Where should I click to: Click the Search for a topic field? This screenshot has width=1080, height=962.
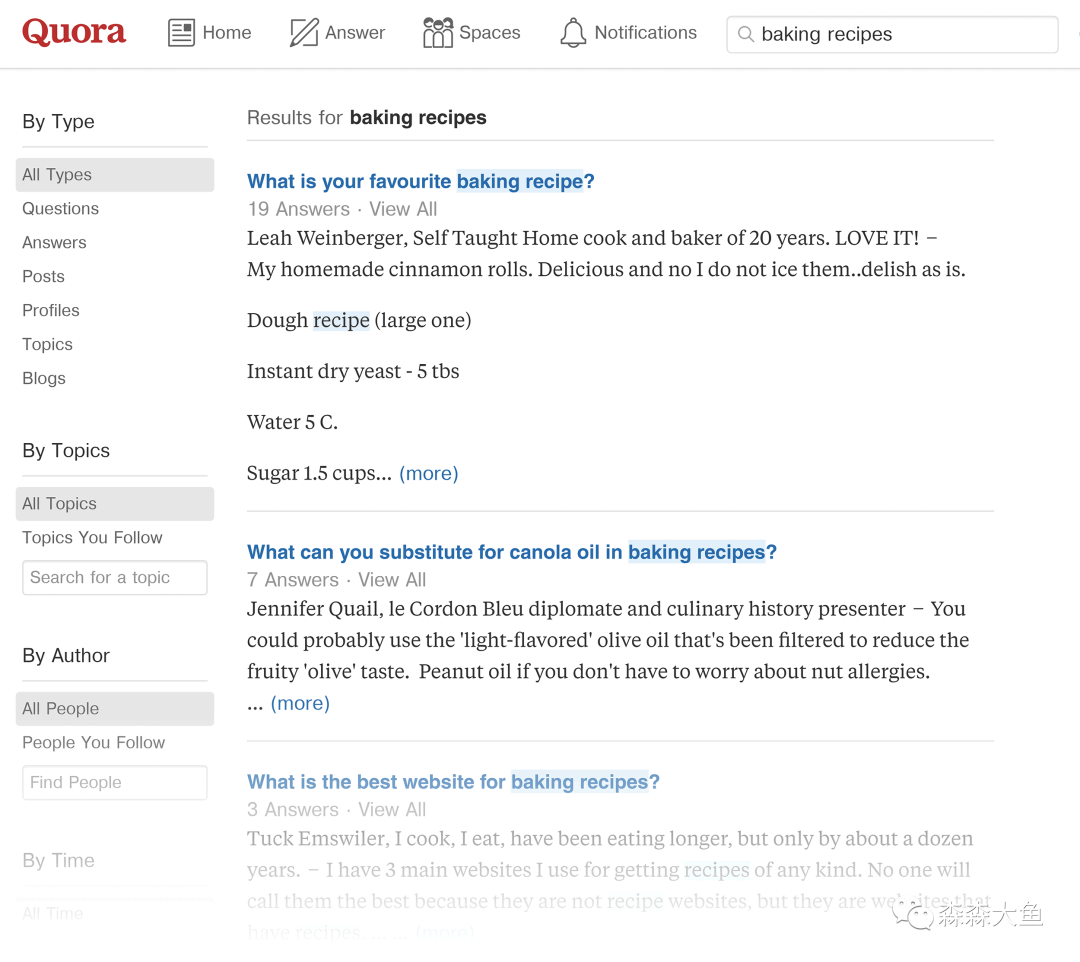click(114, 577)
